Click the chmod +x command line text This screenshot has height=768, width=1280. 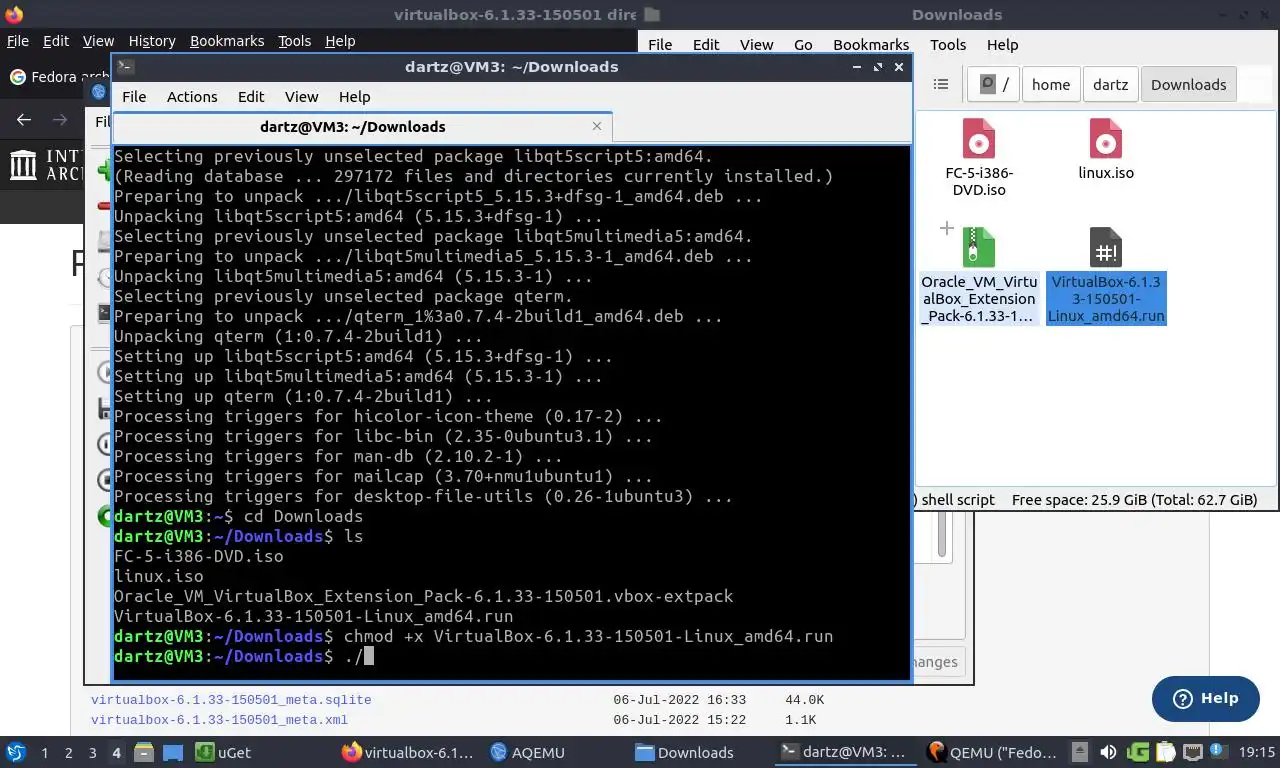(588, 636)
